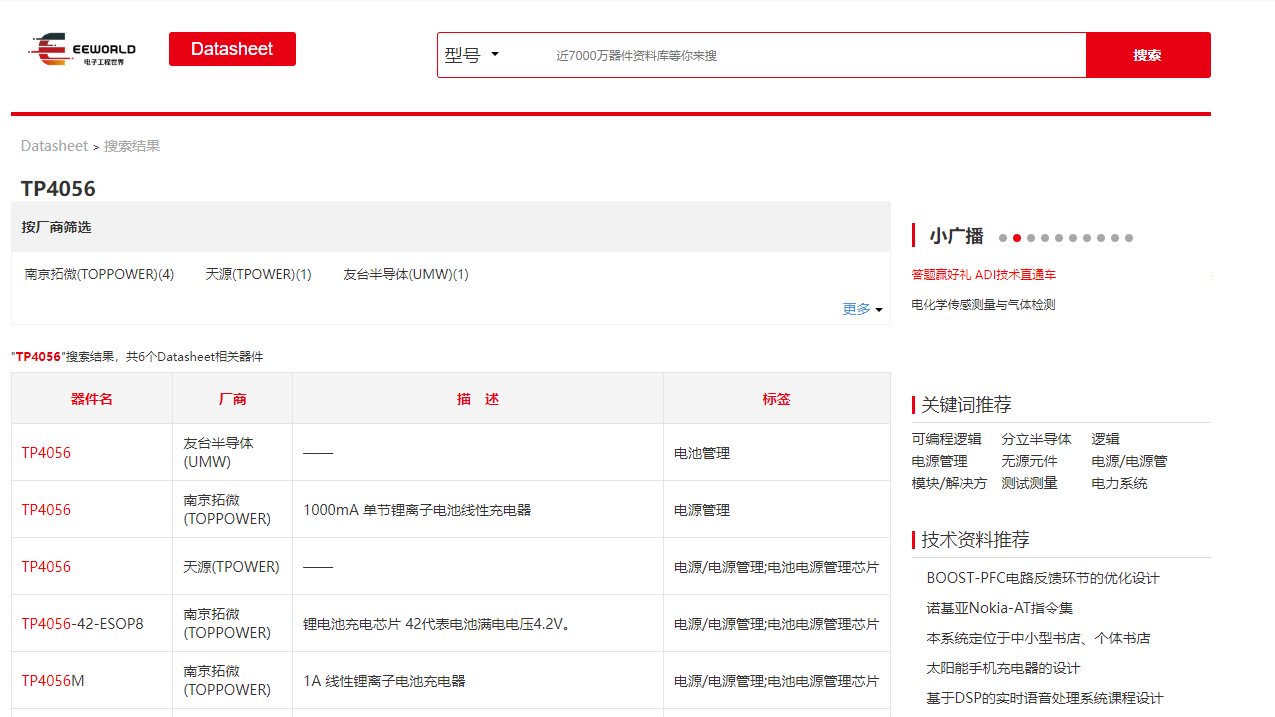Screen dimensions: 1275x717
Task: Open article 太阳能手机充电器的设计
Action: tap(1003, 668)
